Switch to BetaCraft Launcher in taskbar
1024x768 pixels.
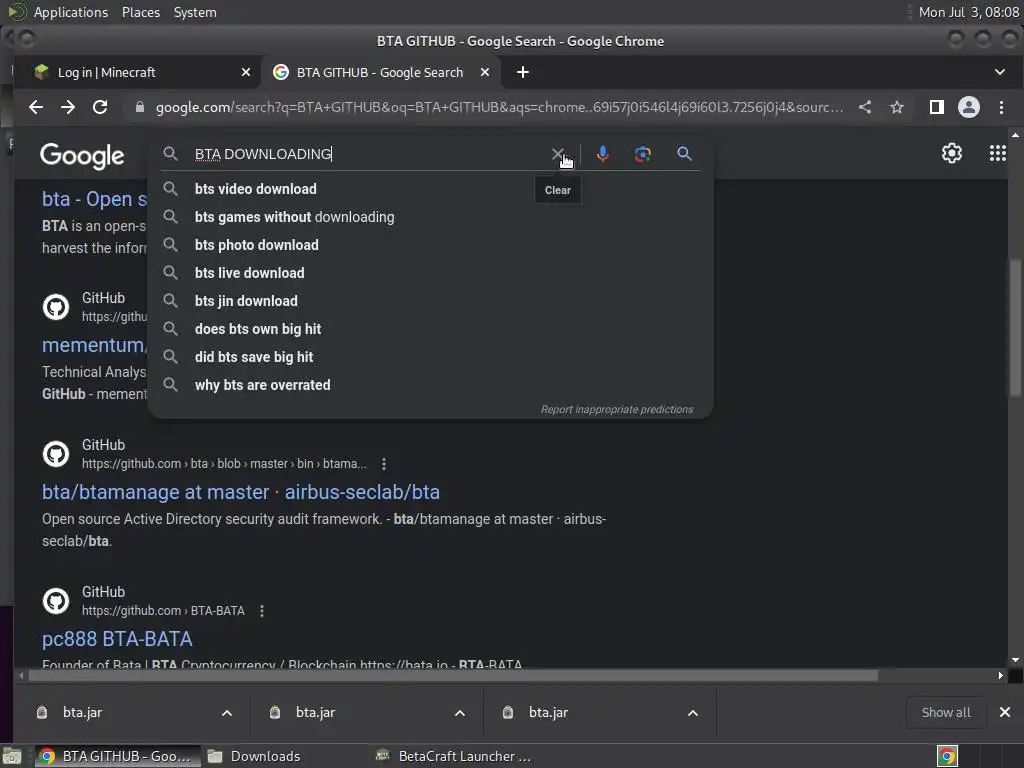455,756
